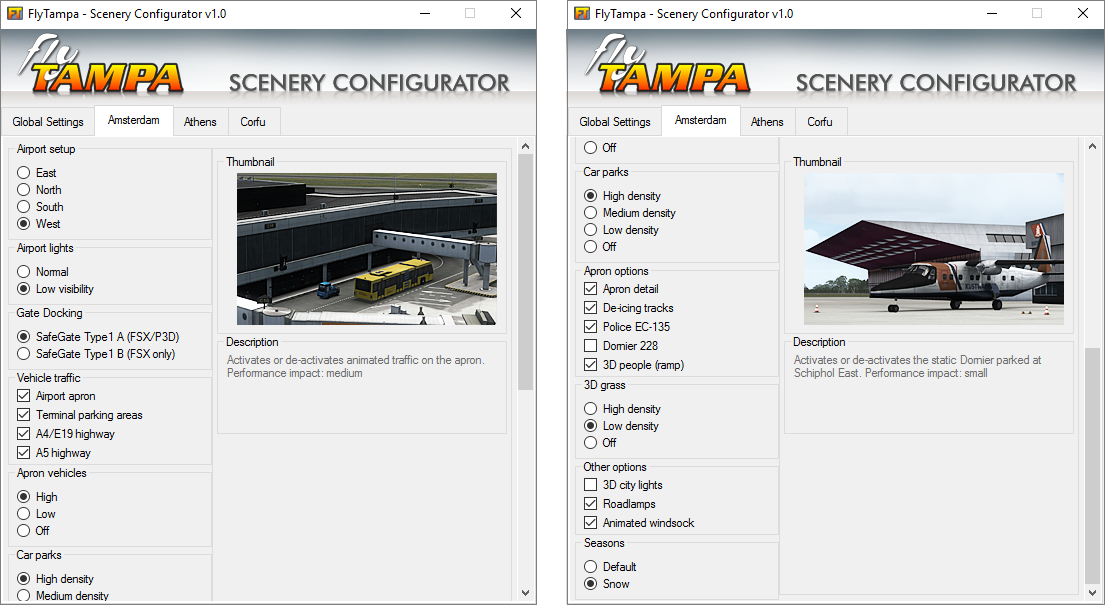Click scroll down arrow in right window
This screenshot has height=605, width=1105.
pos(1092,592)
